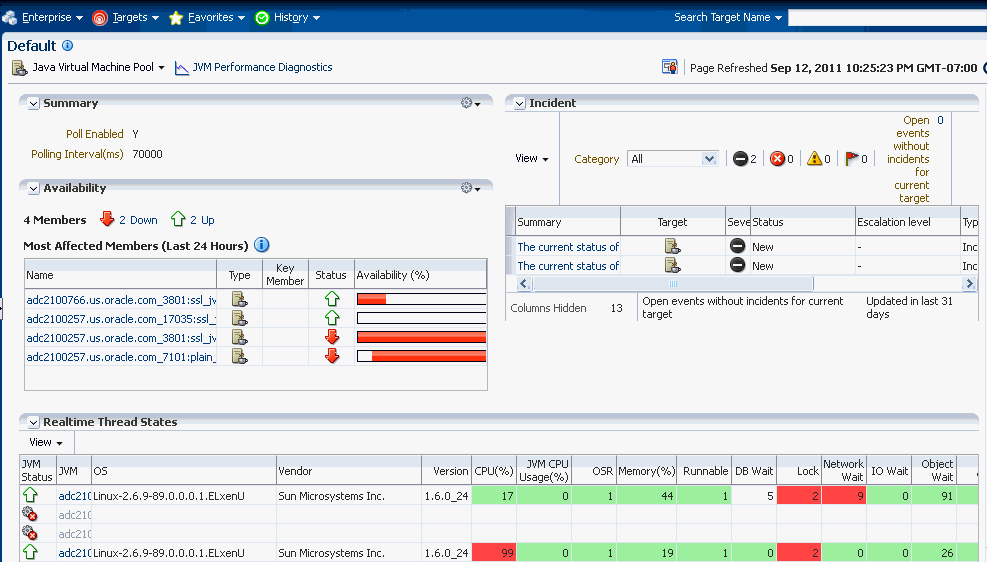This screenshot has height=562, width=987.
Task: Open the Incident View menu
Action: [532, 159]
